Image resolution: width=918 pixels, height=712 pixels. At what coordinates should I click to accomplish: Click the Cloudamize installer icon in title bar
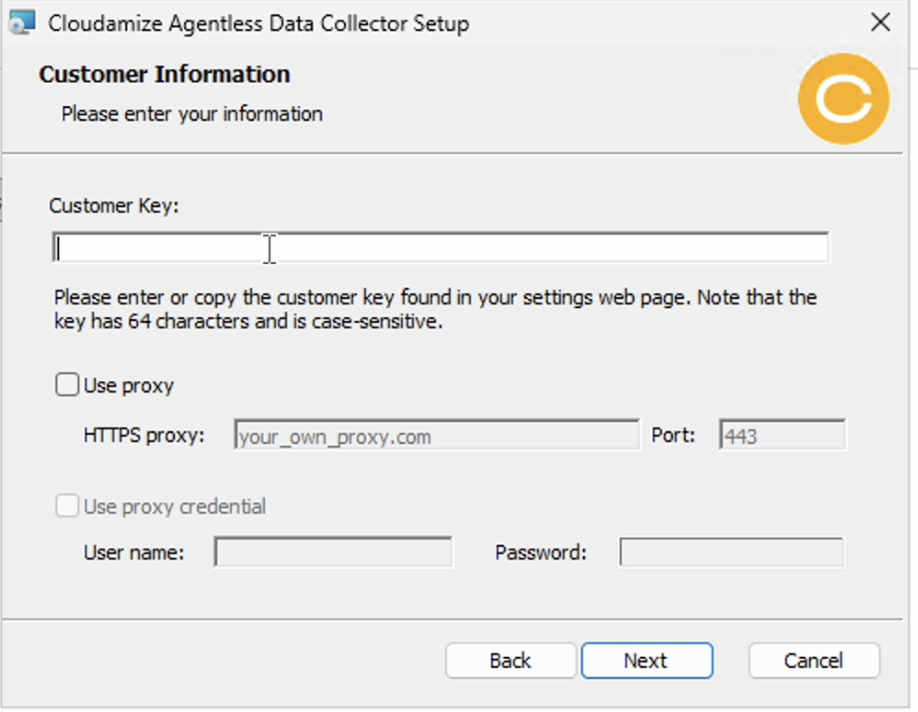[x=22, y=23]
